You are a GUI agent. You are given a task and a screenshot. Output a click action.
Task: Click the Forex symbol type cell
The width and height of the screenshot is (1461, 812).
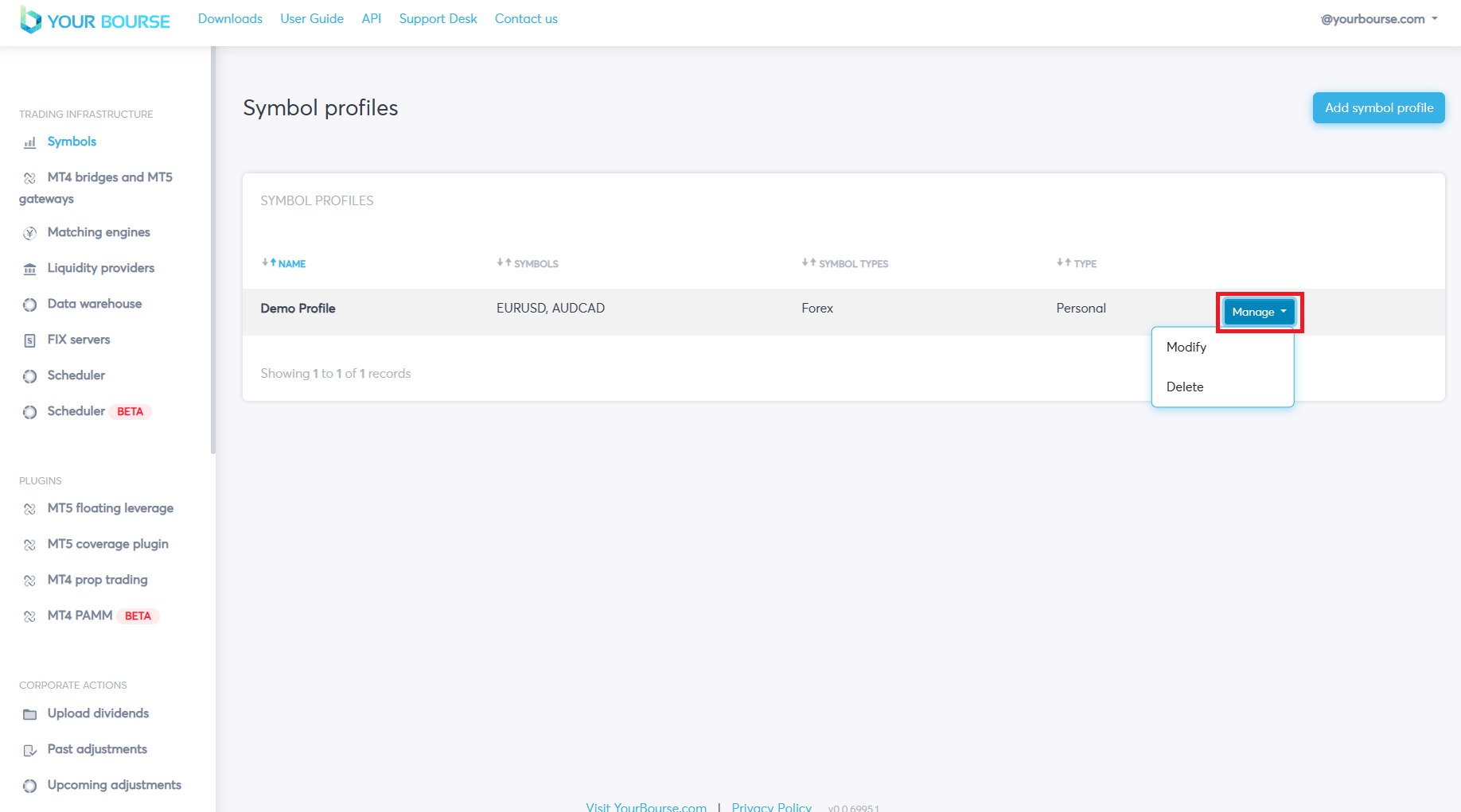pos(817,309)
